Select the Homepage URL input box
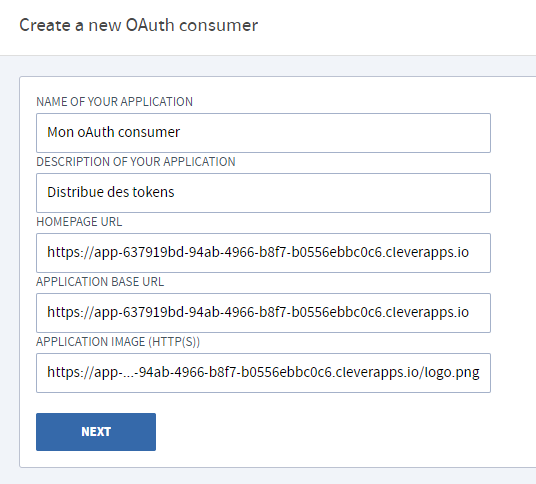The height and width of the screenshot is (484, 536). coord(263,253)
